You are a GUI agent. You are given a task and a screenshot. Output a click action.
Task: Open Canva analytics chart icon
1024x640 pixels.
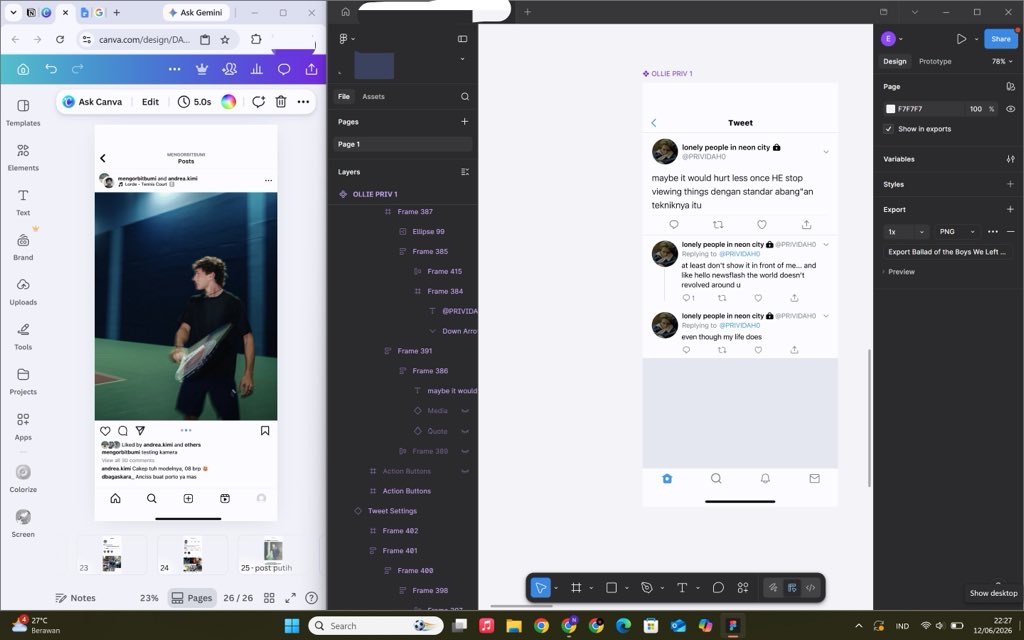(257, 69)
